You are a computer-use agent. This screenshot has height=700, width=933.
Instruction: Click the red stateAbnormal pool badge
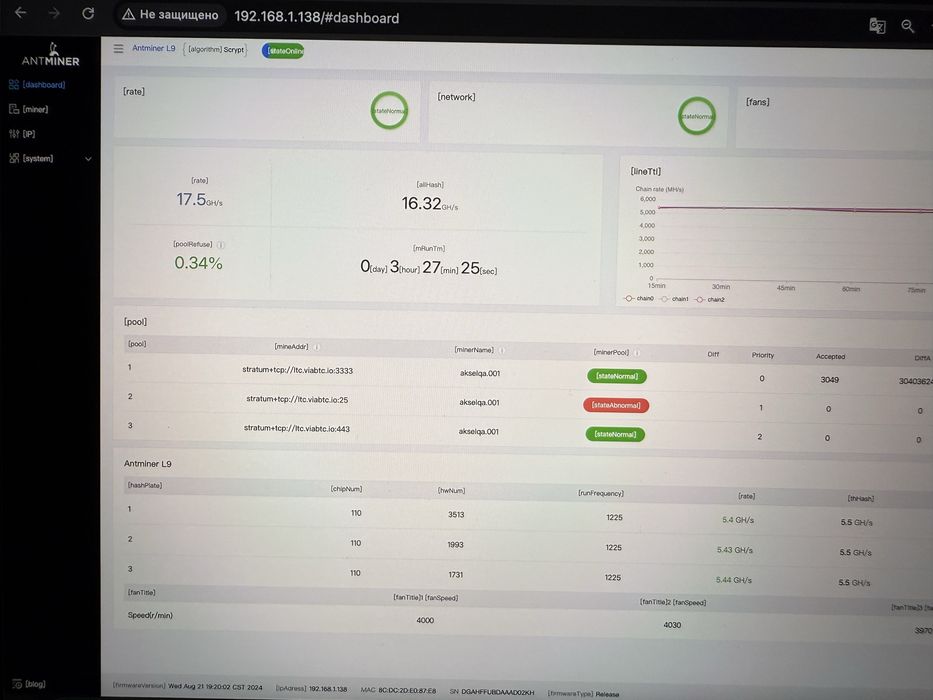pos(616,405)
